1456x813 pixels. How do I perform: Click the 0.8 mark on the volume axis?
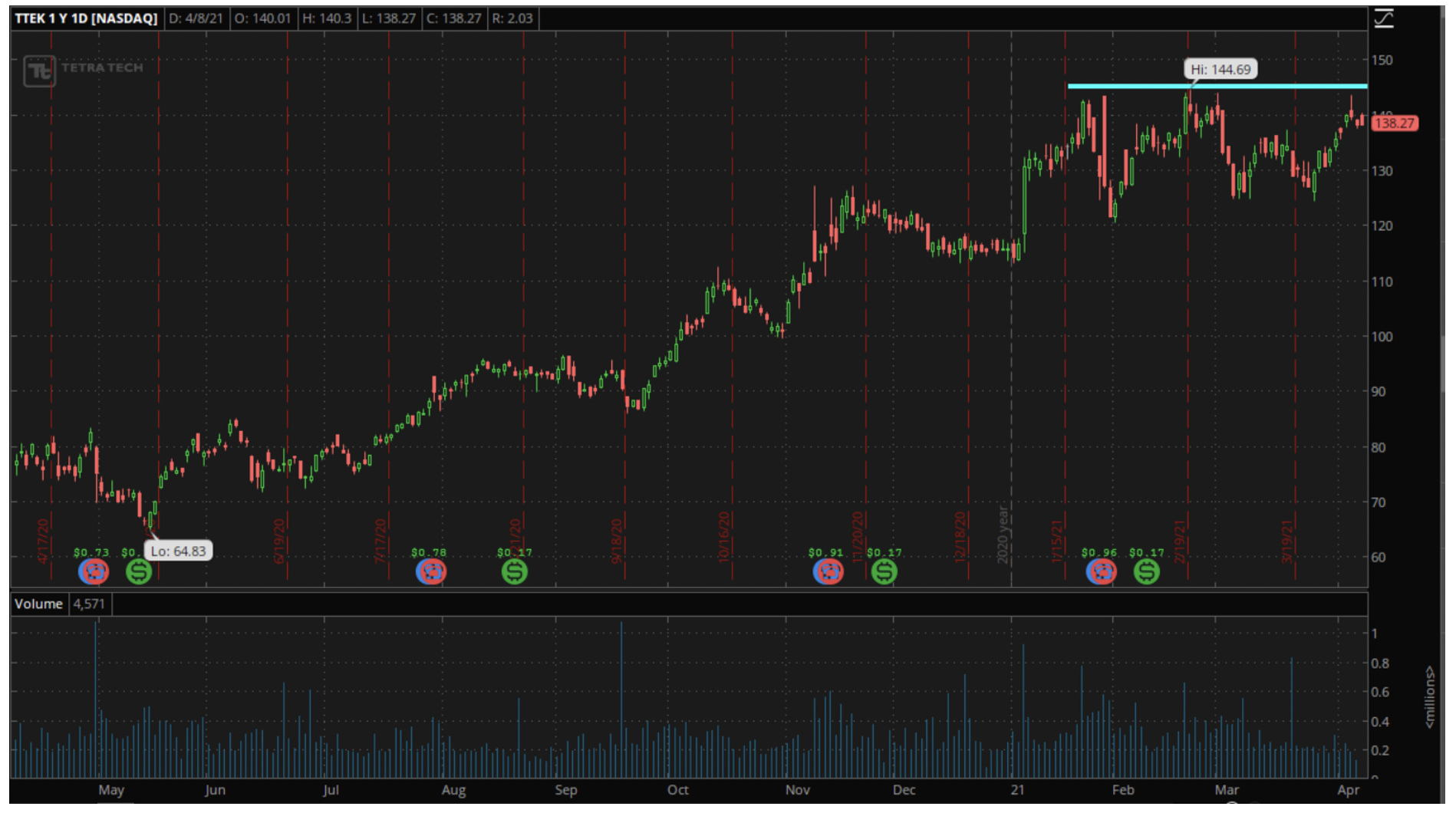1380,663
